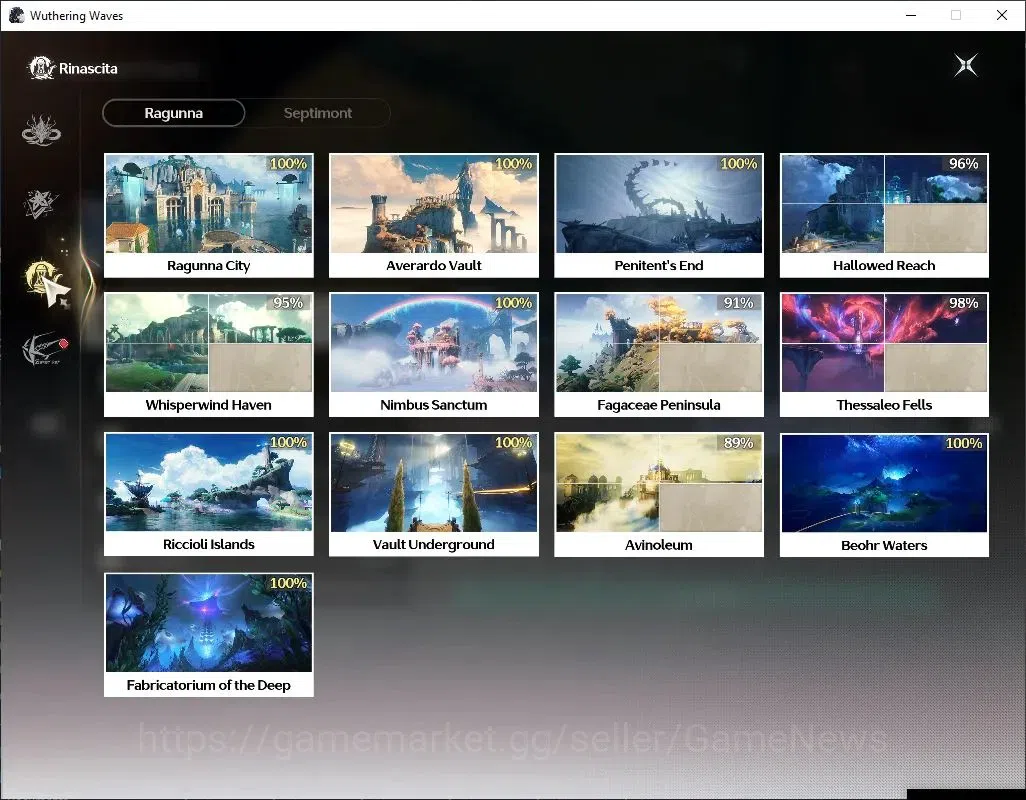Viewport: 1026px width, 800px height.
Task: Click the Hallowed Reach label text
Action: (884, 265)
